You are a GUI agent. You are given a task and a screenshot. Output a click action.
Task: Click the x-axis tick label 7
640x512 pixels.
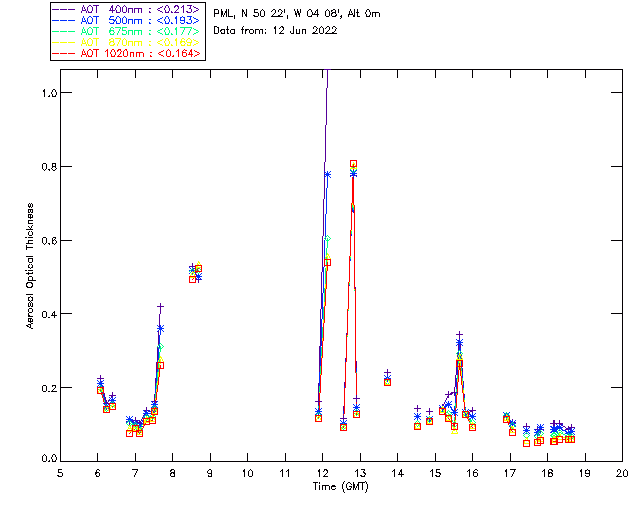pos(135,473)
